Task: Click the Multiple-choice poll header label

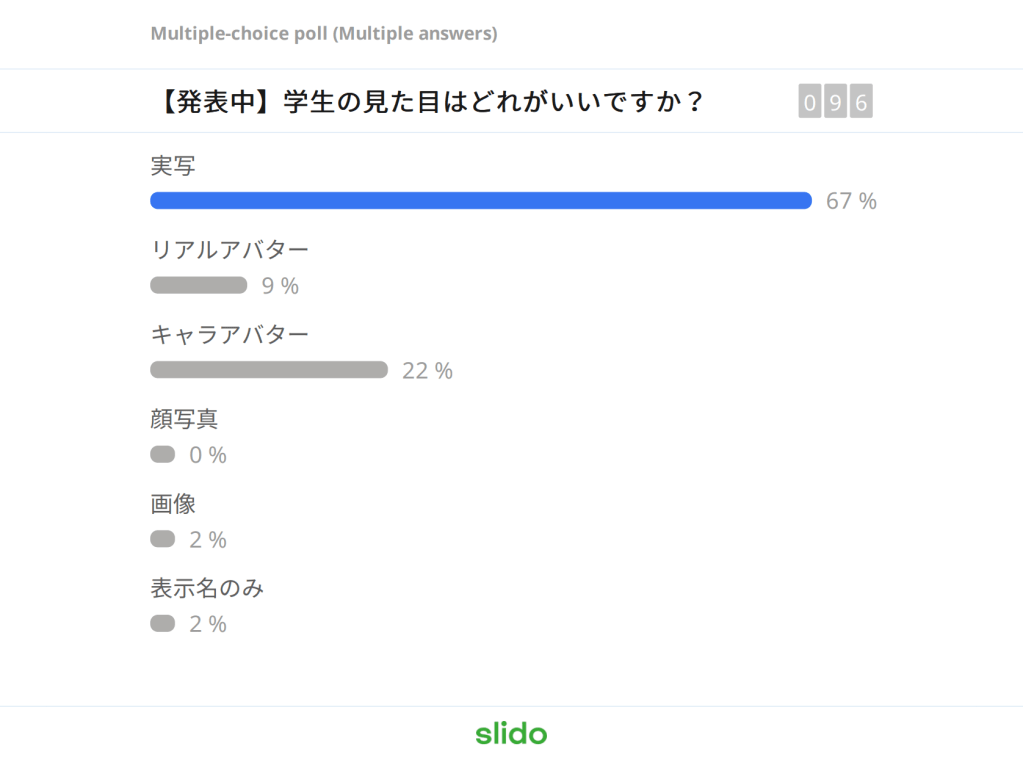Action: [324, 34]
